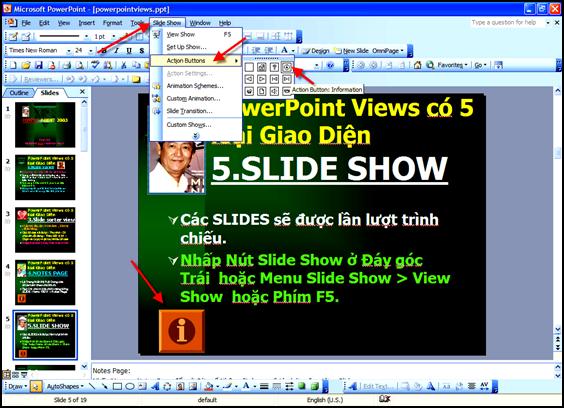
Task: Open the Action Buttons submenu
Action: point(196,60)
